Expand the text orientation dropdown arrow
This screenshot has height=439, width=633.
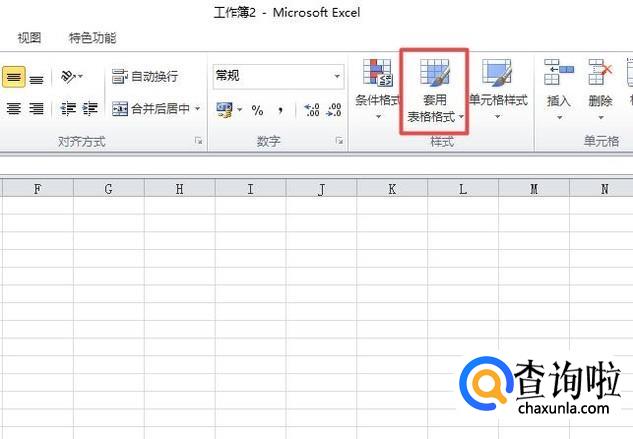click(81, 76)
